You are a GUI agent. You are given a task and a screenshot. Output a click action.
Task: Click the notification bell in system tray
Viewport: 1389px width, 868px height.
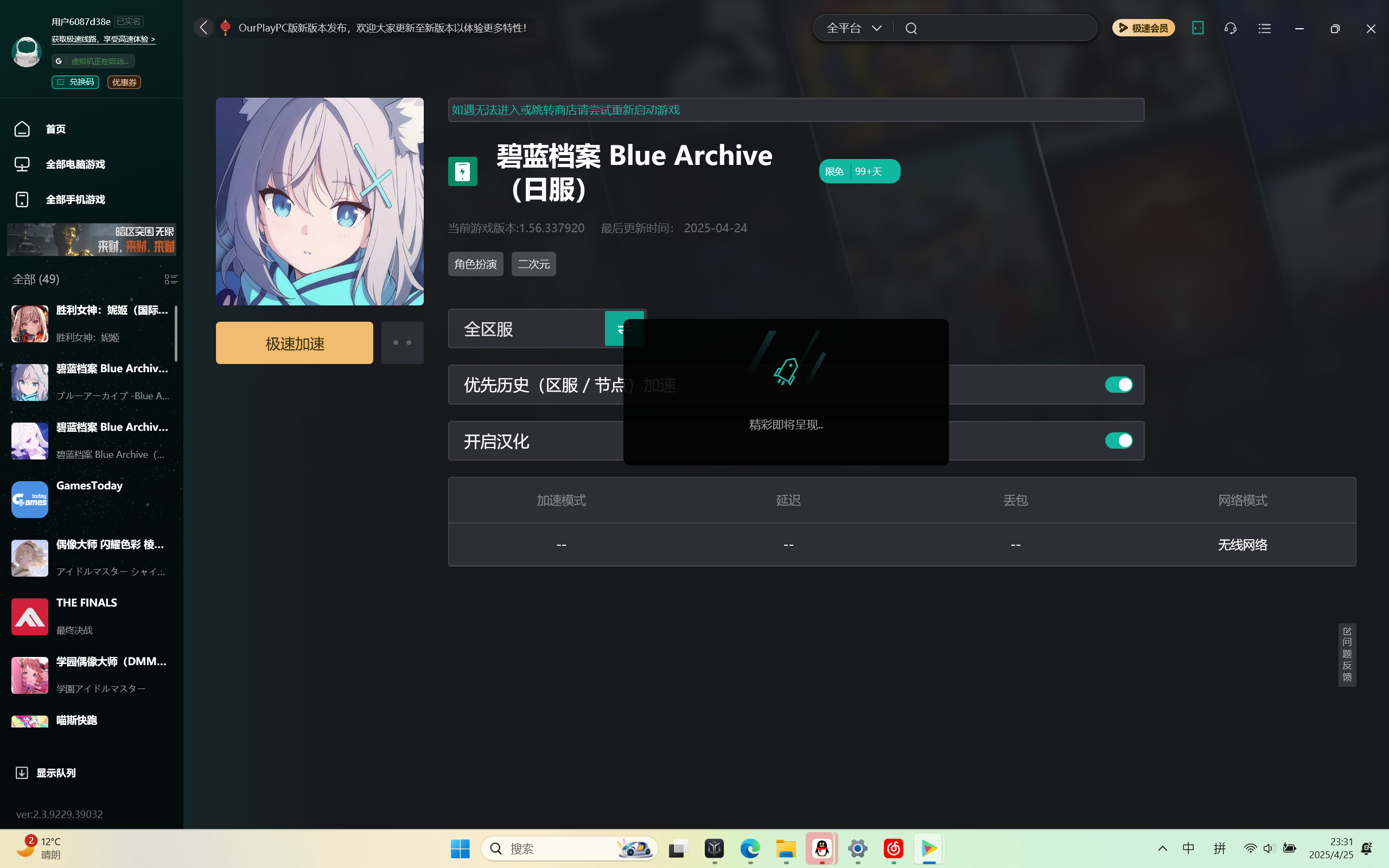(x=1367, y=848)
